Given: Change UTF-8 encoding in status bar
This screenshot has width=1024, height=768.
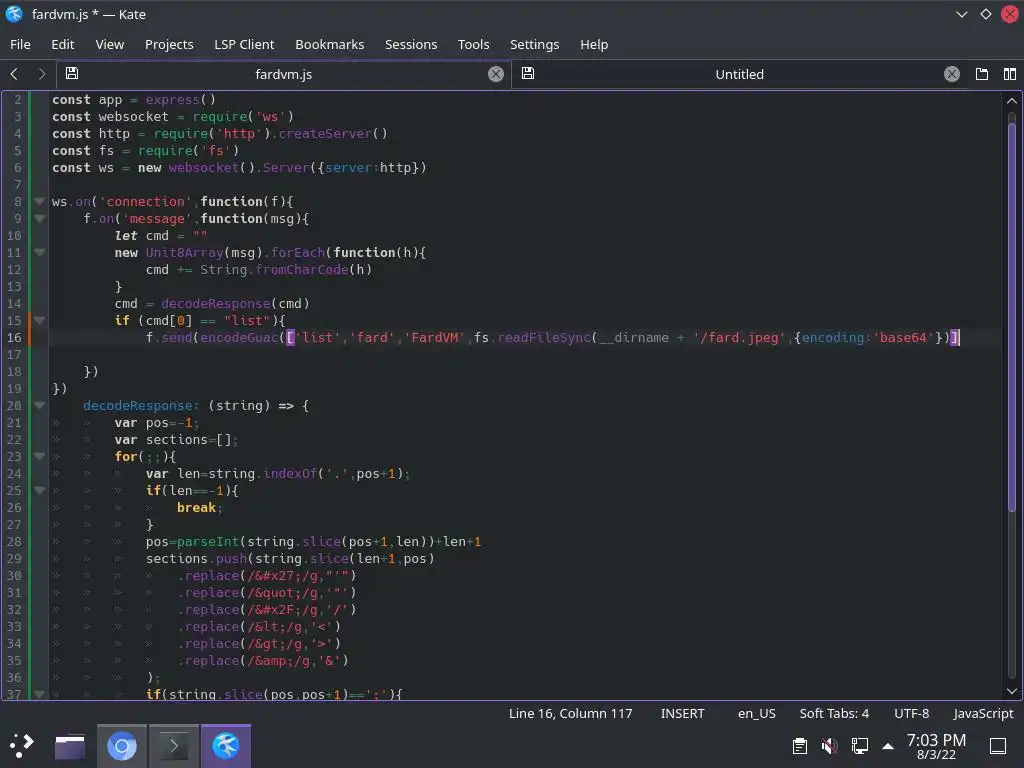Looking at the screenshot, I should 911,714.
